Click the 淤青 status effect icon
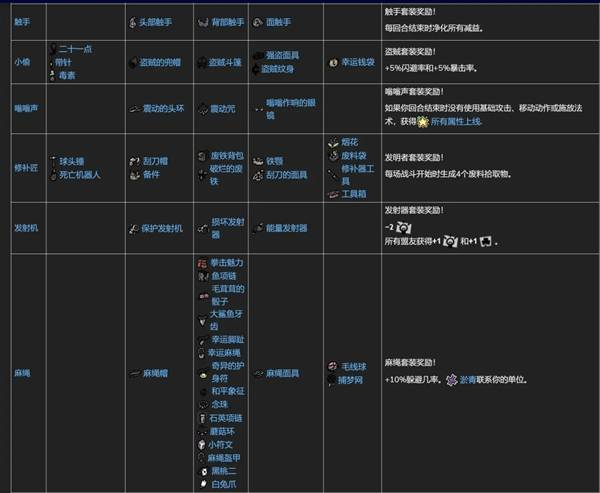This screenshot has height=493, width=600. [x=453, y=380]
